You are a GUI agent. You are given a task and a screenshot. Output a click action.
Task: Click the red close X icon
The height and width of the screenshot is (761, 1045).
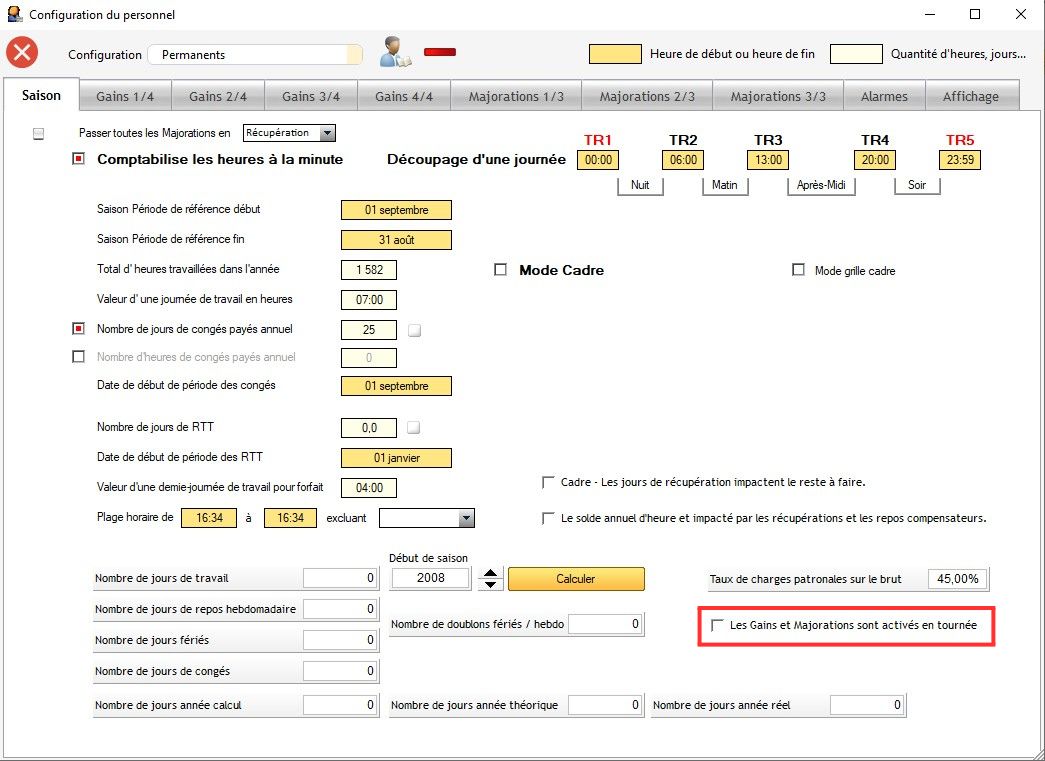coord(22,53)
